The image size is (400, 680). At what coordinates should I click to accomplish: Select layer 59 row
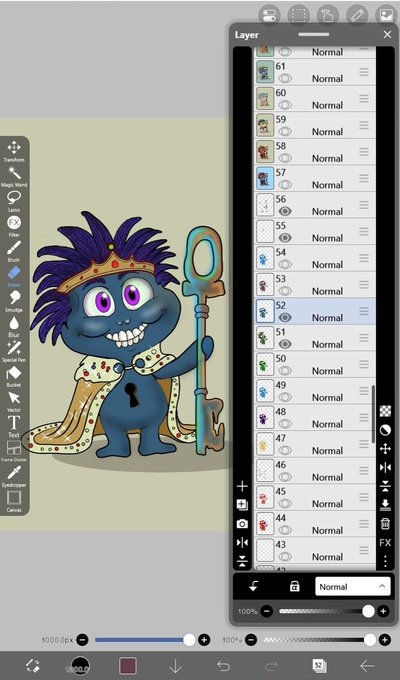click(x=315, y=125)
